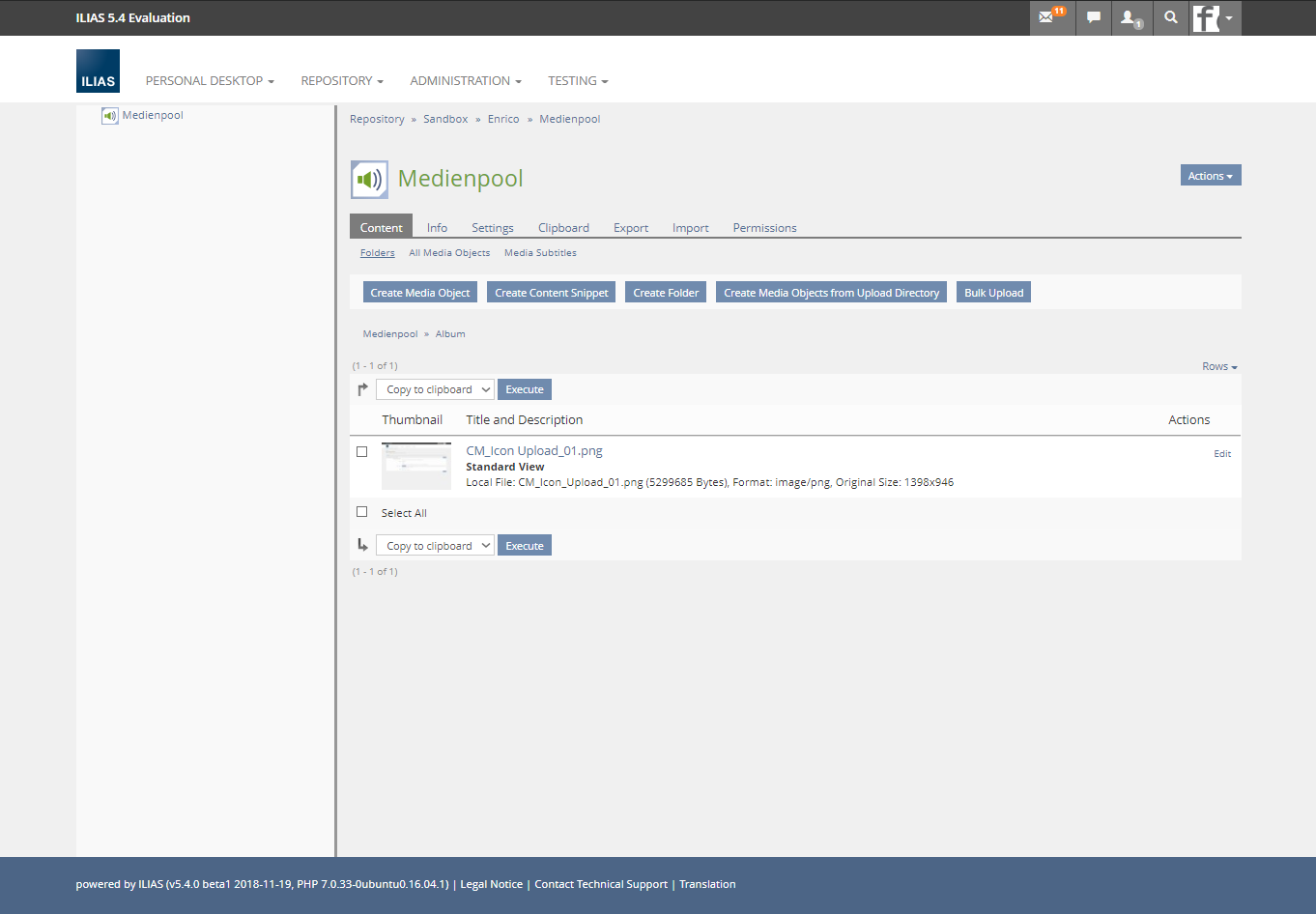Viewport: 1316px width, 914px height.
Task: Click the Edit link for the media item
Action: click(1221, 454)
